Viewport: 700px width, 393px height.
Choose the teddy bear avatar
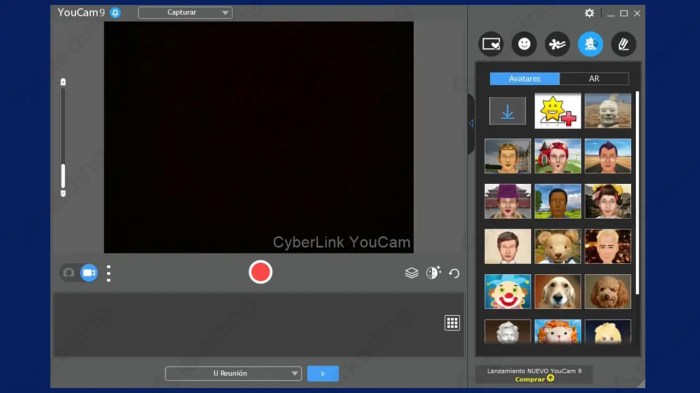[x=558, y=247]
